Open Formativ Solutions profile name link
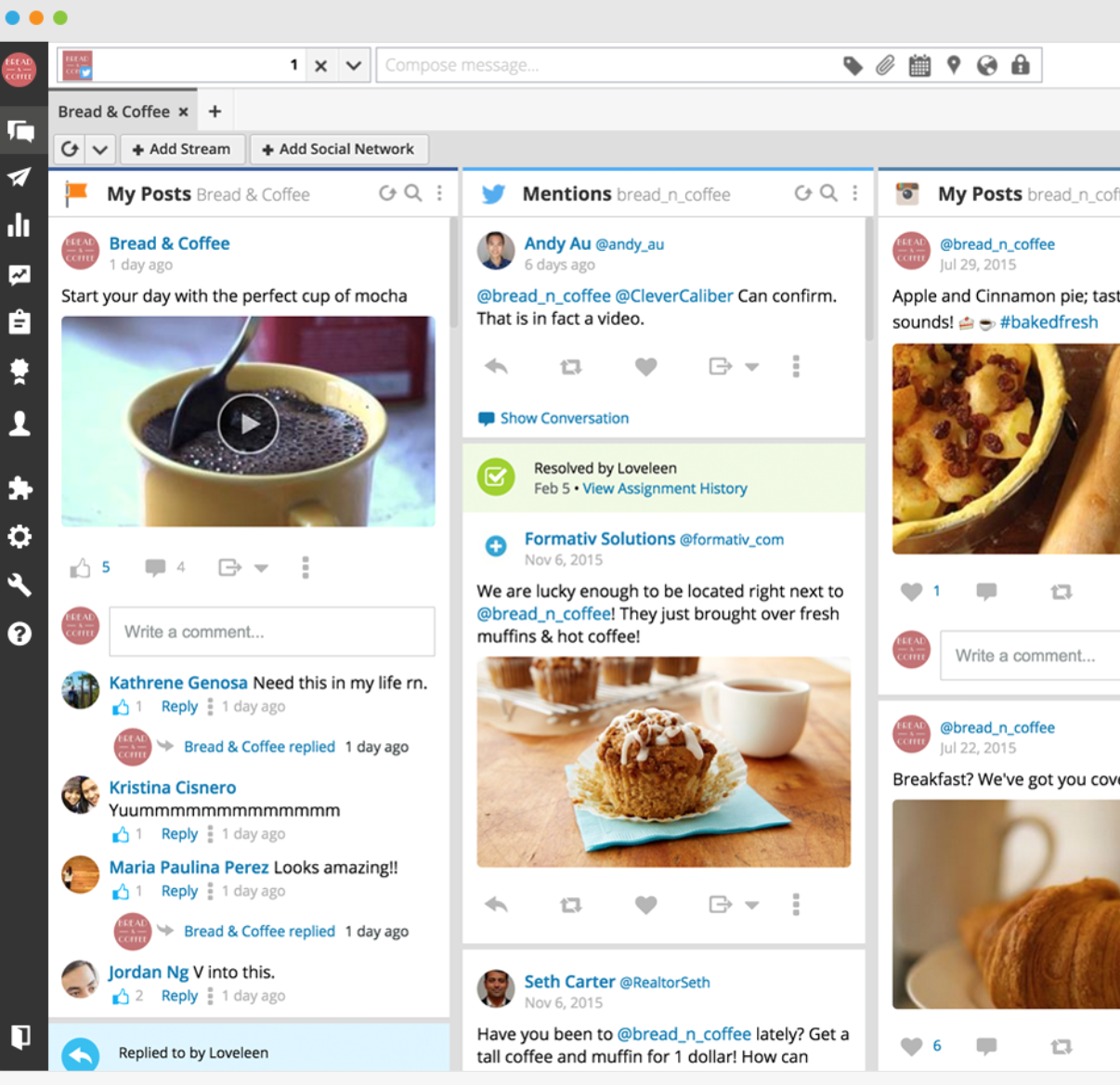 tap(600, 539)
